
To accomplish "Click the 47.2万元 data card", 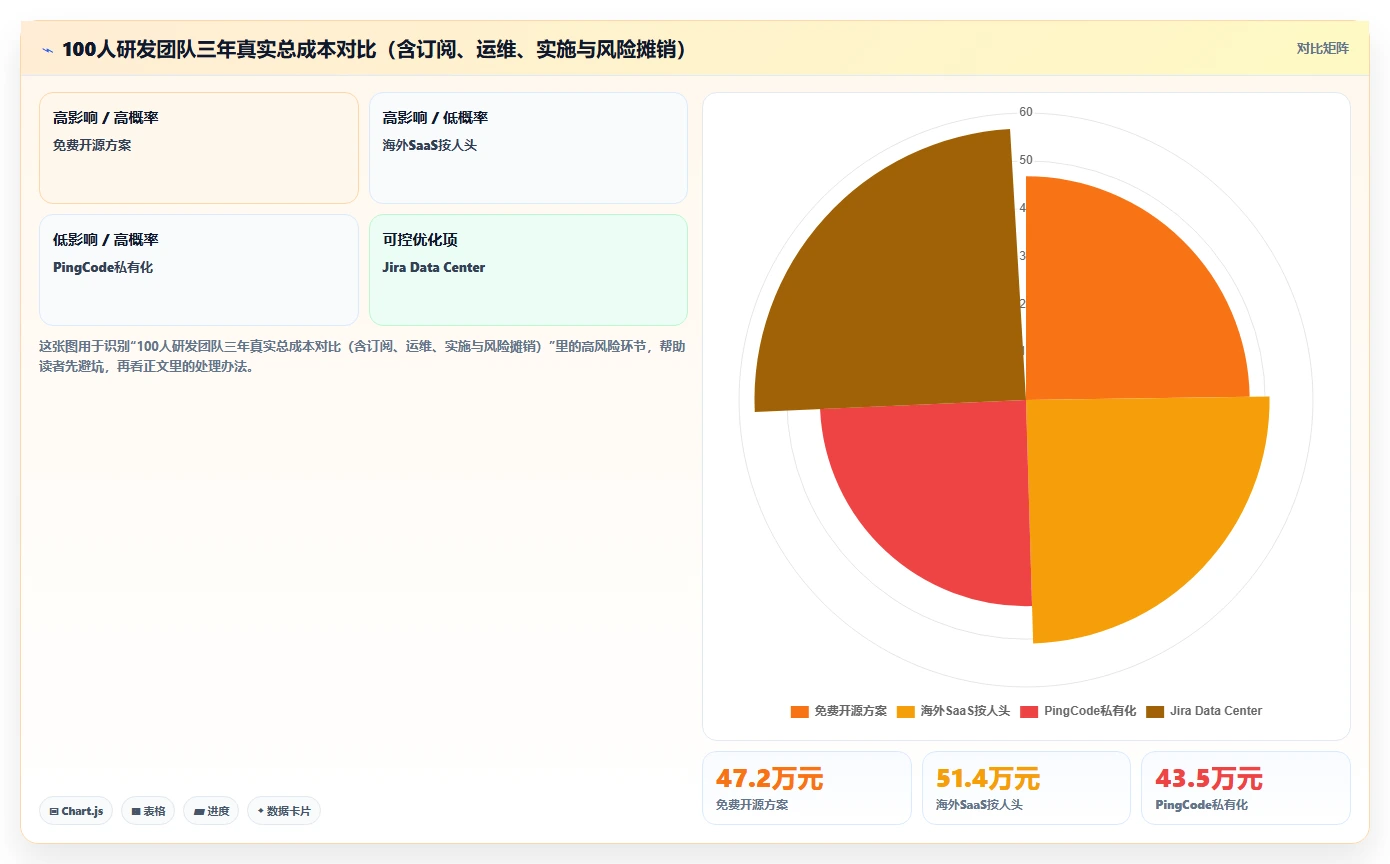I will coord(807,788).
